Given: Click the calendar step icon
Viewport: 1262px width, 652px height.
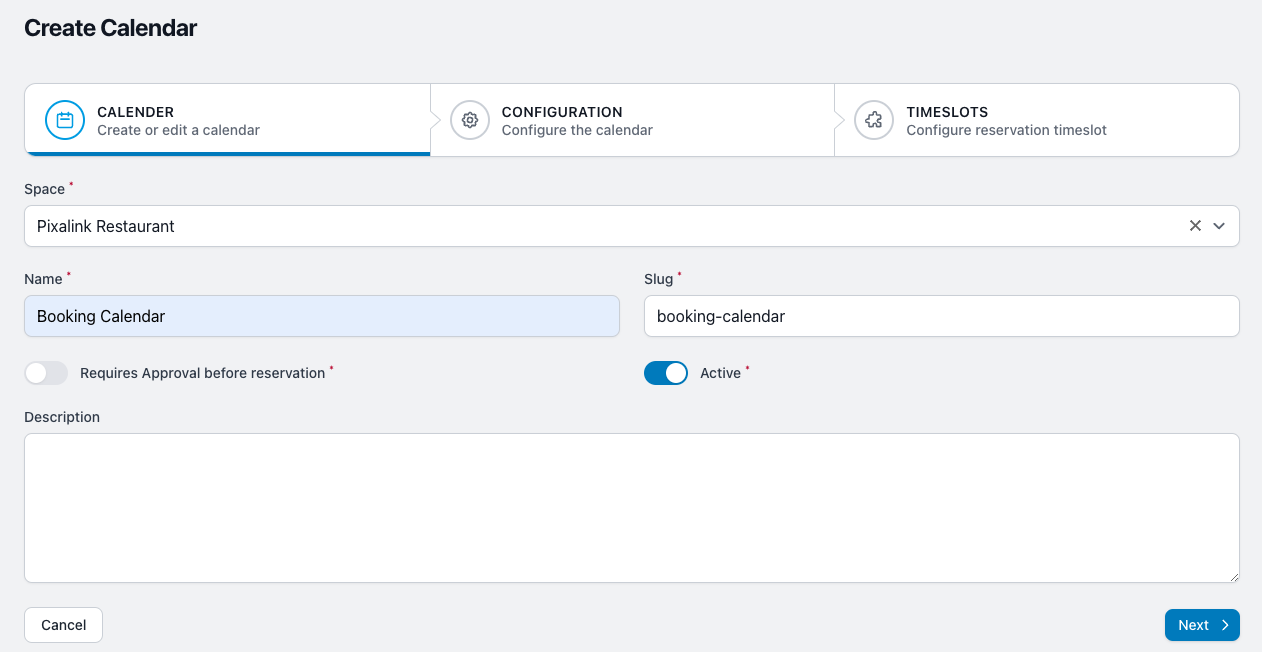Looking at the screenshot, I should (65, 120).
